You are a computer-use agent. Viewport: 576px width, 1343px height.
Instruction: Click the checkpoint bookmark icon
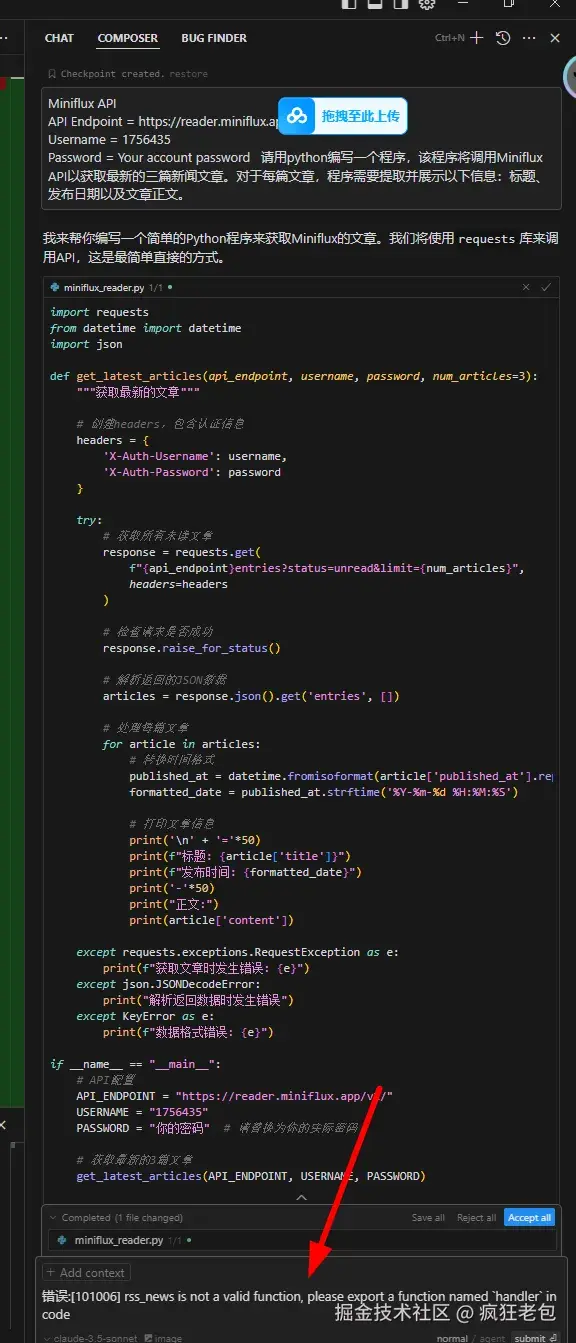point(52,74)
